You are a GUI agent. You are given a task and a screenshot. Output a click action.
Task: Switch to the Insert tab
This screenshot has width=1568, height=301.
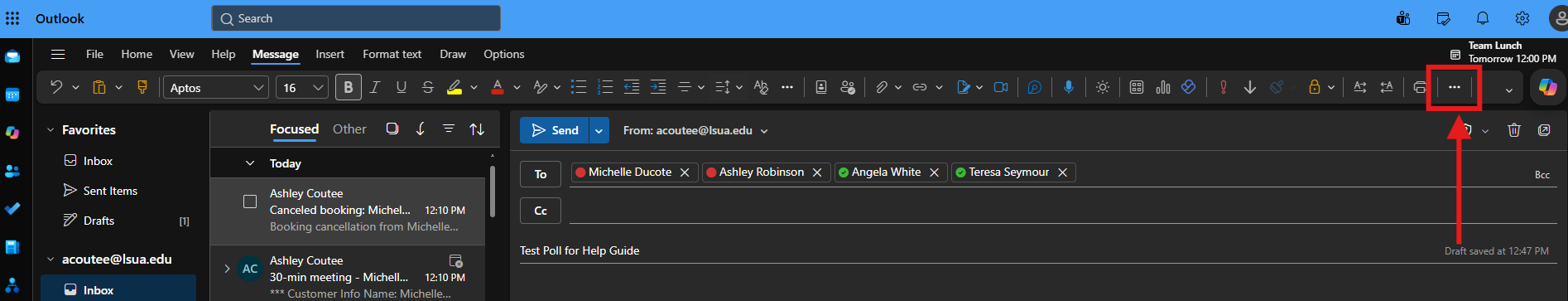pyautogui.click(x=329, y=54)
